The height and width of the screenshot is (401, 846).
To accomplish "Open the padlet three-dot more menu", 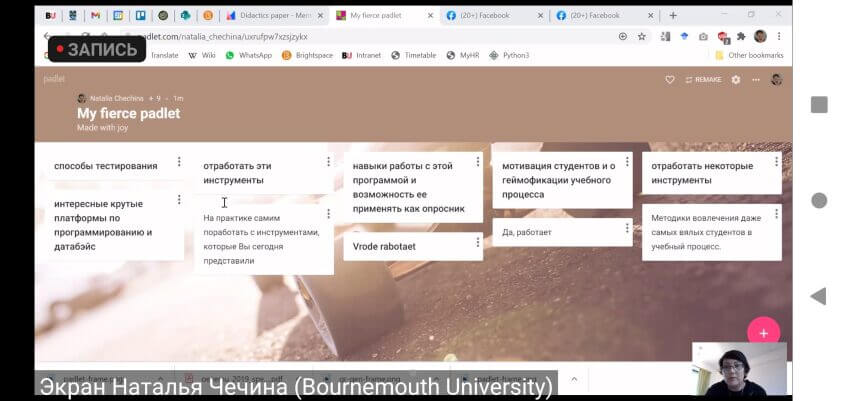I will [756, 79].
